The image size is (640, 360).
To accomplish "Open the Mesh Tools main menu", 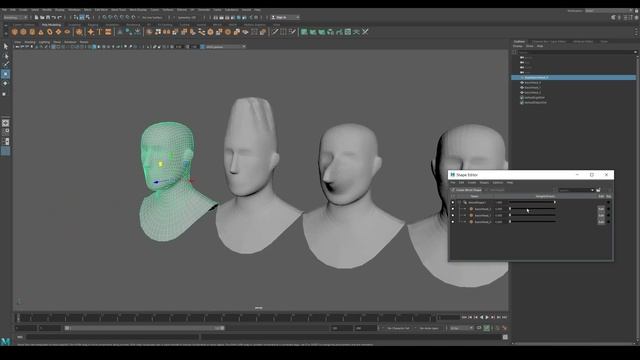I will 119,10.
